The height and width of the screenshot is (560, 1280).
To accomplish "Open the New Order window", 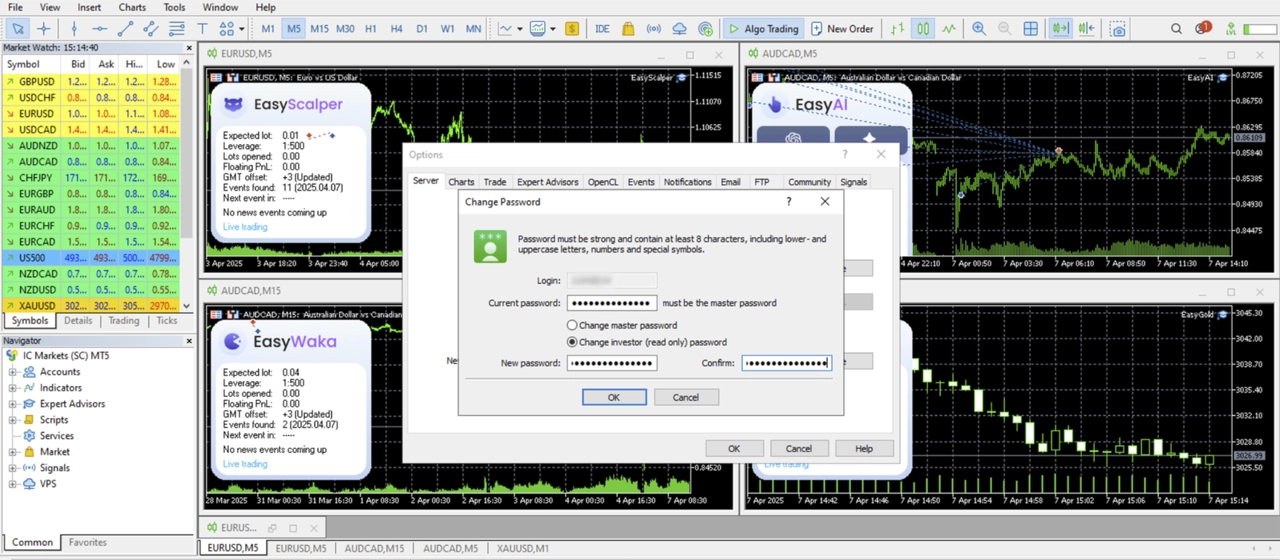I will point(842,29).
